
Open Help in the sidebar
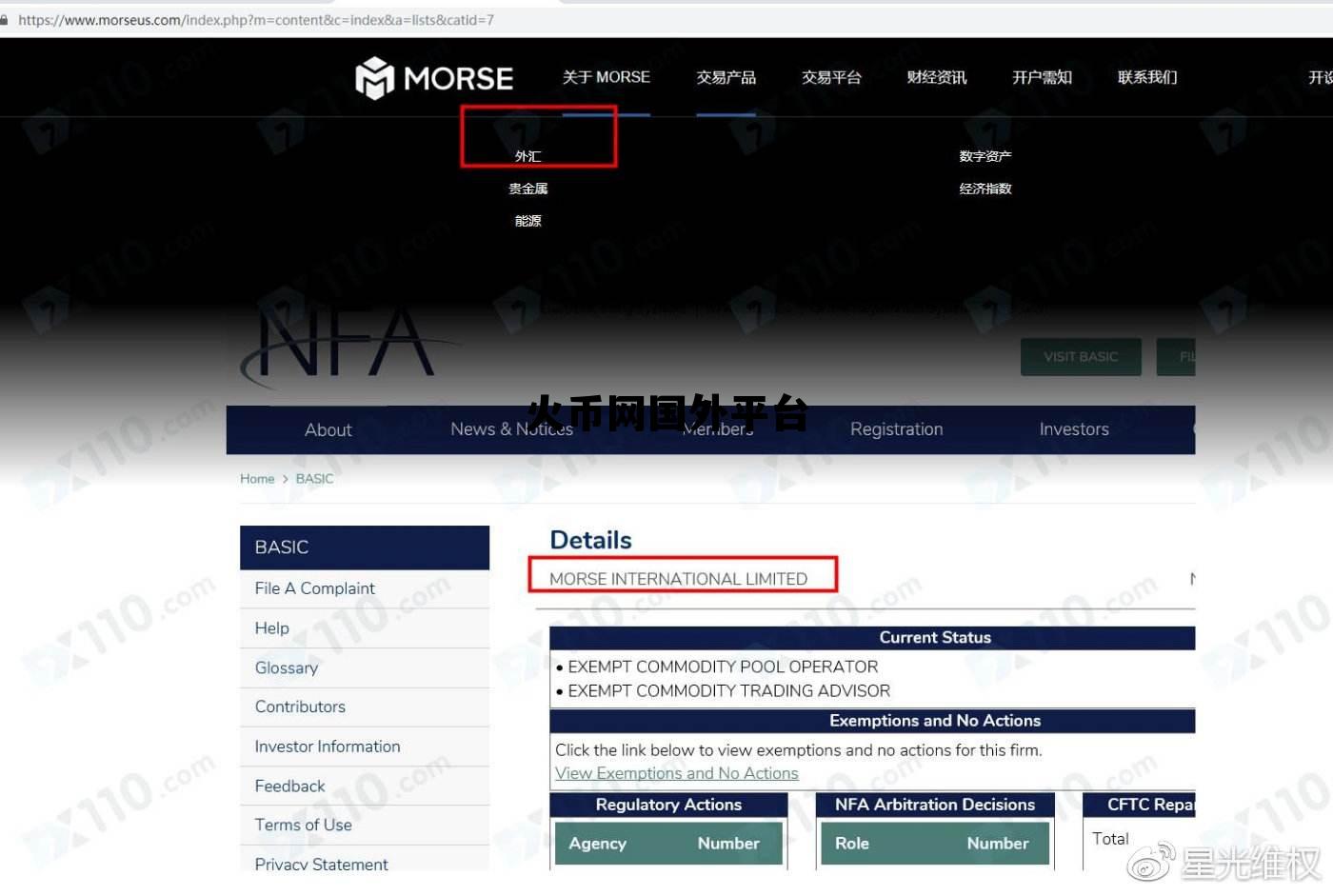click(x=271, y=628)
